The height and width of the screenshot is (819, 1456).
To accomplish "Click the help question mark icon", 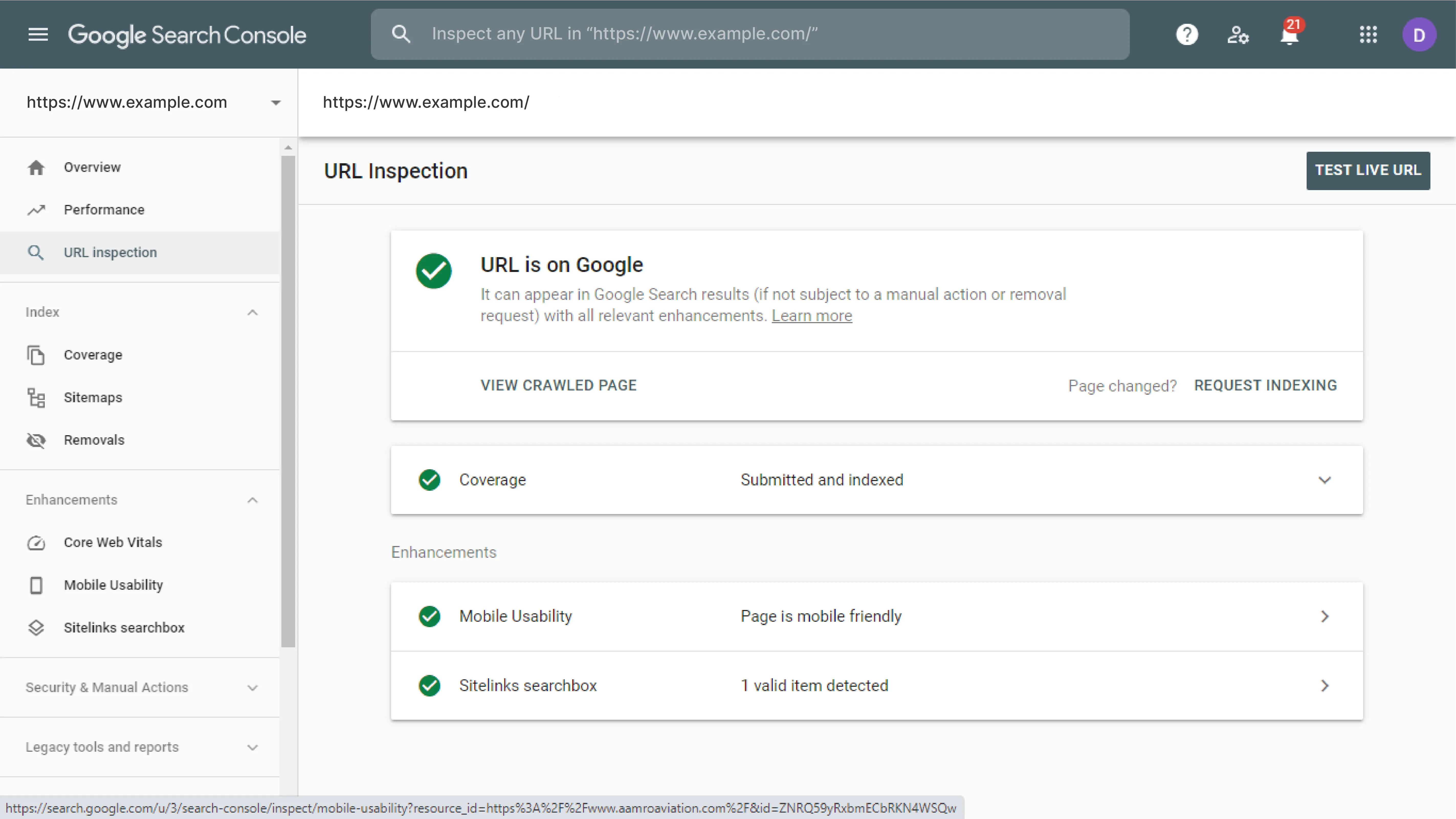I will click(x=1186, y=35).
